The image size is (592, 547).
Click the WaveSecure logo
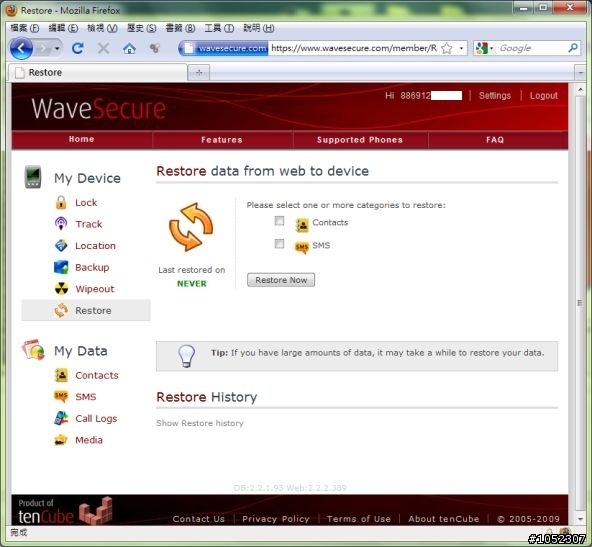[x=99, y=108]
